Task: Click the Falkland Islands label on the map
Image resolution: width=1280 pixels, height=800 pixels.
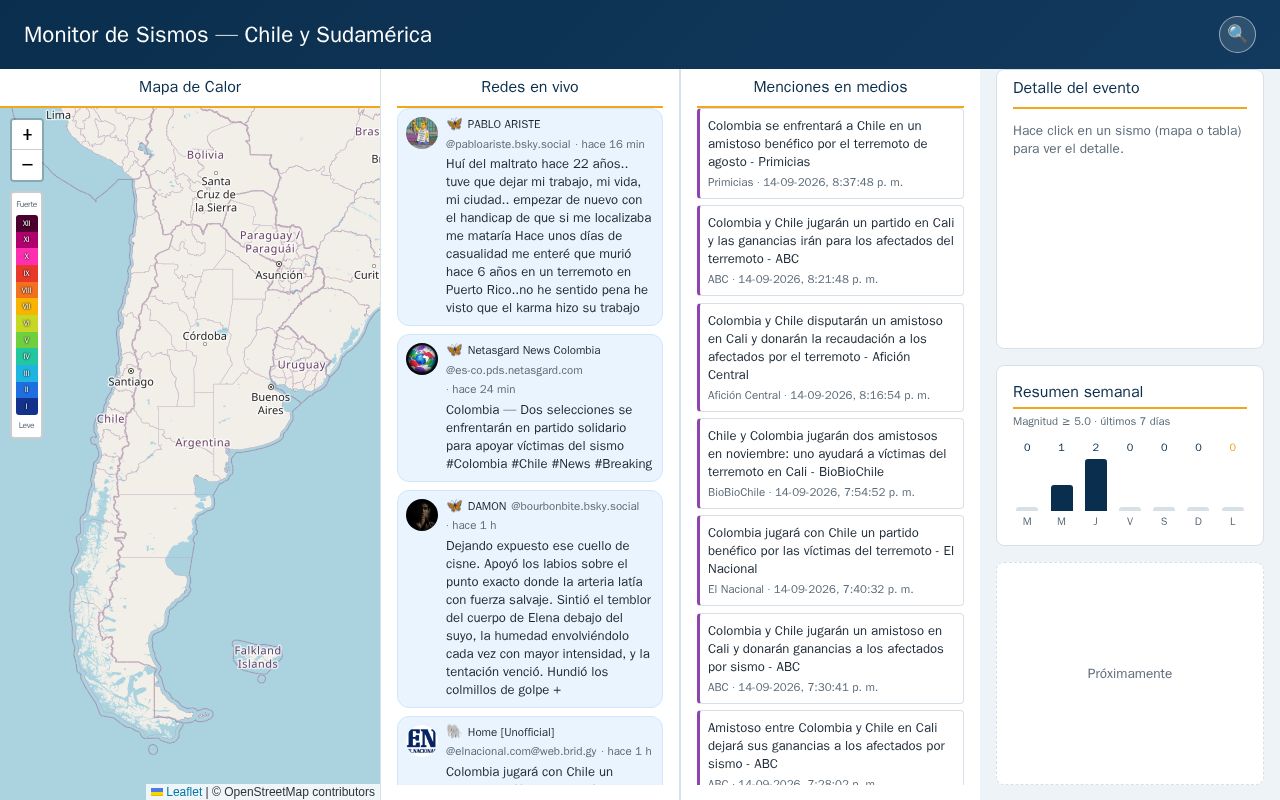Action: tap(258, 657)
